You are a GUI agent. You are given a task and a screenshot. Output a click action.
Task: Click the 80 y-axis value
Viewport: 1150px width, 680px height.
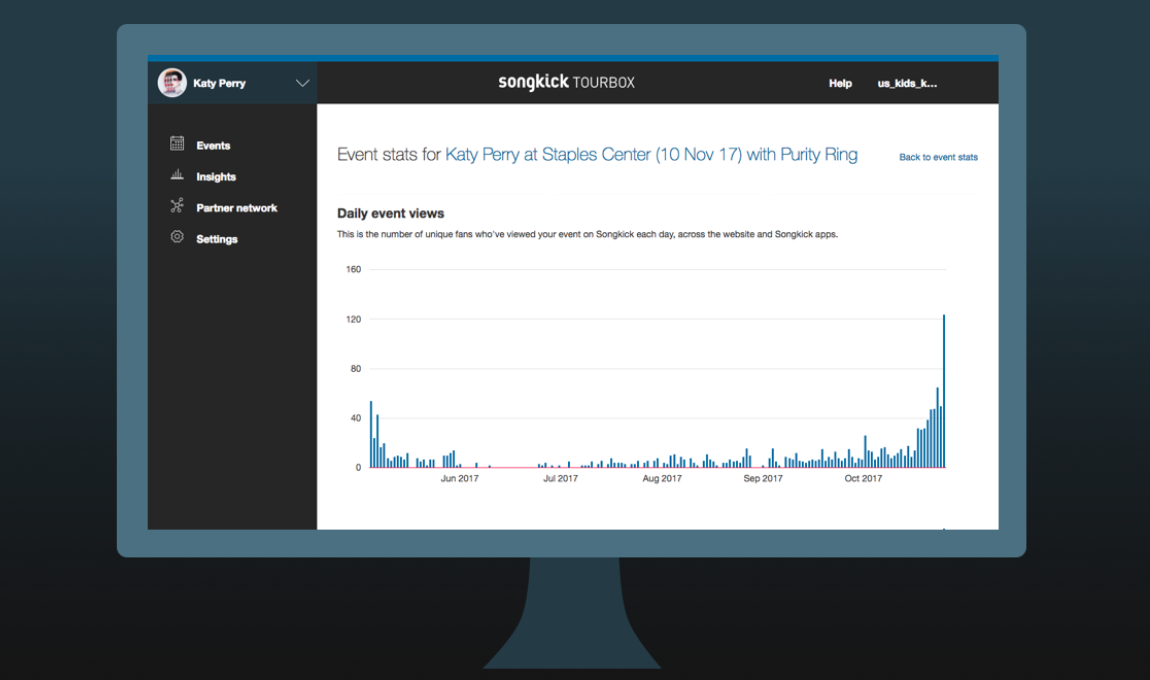[x=356, y=369]
